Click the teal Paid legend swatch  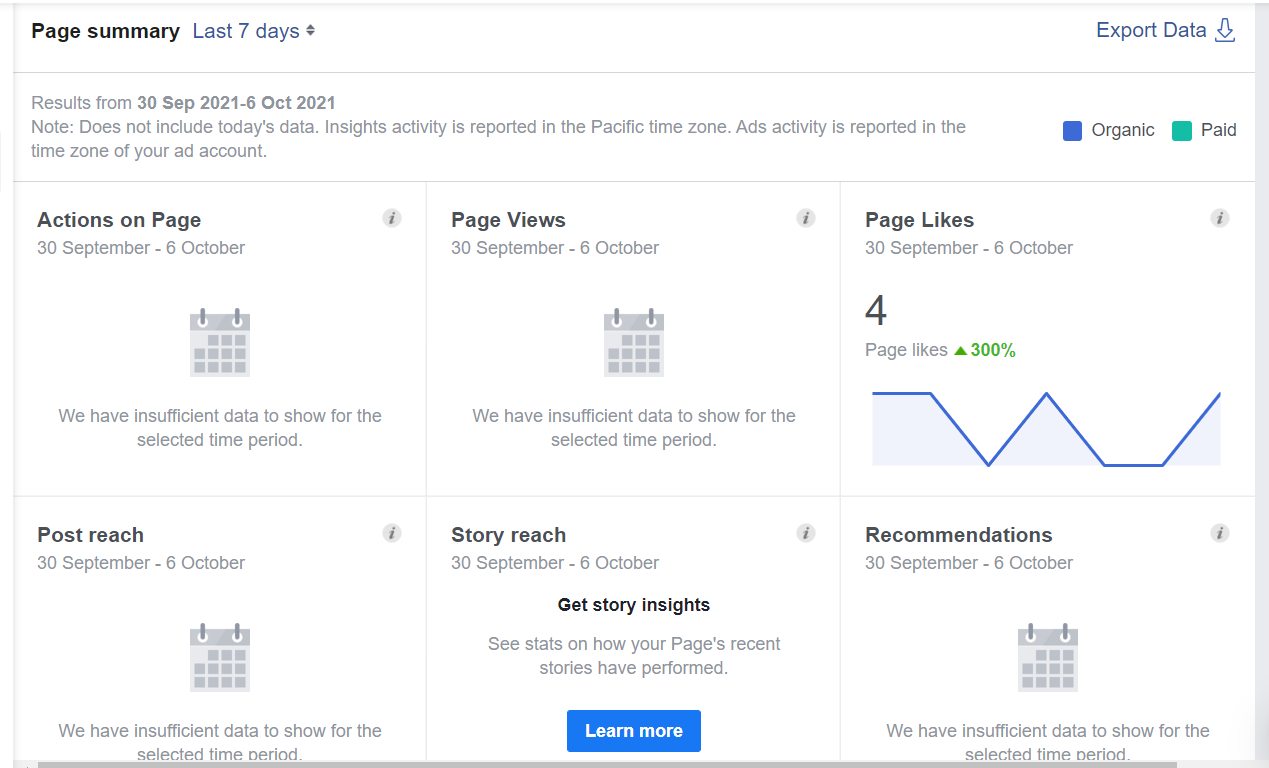pos(1182,130)
